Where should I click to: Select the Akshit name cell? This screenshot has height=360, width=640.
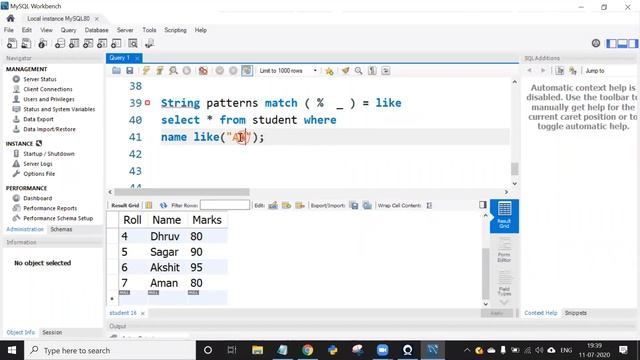(x=165, y=267)
